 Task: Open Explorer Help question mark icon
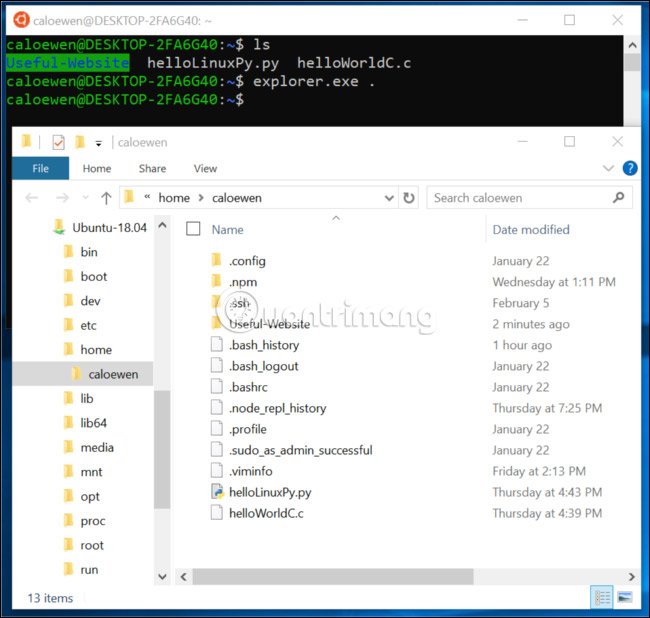(x=630, y=168)
